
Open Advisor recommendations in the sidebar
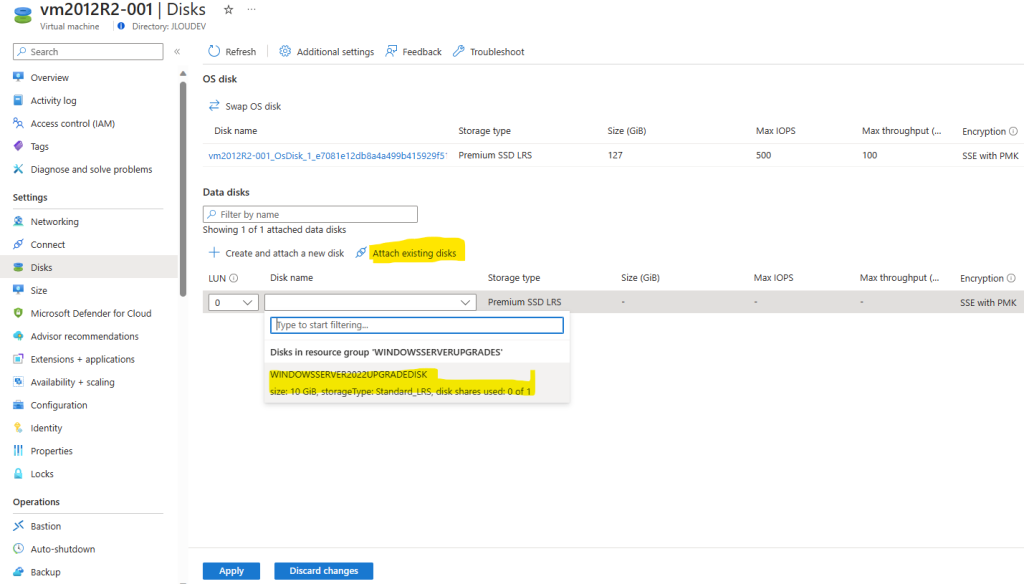coord(84,336)
